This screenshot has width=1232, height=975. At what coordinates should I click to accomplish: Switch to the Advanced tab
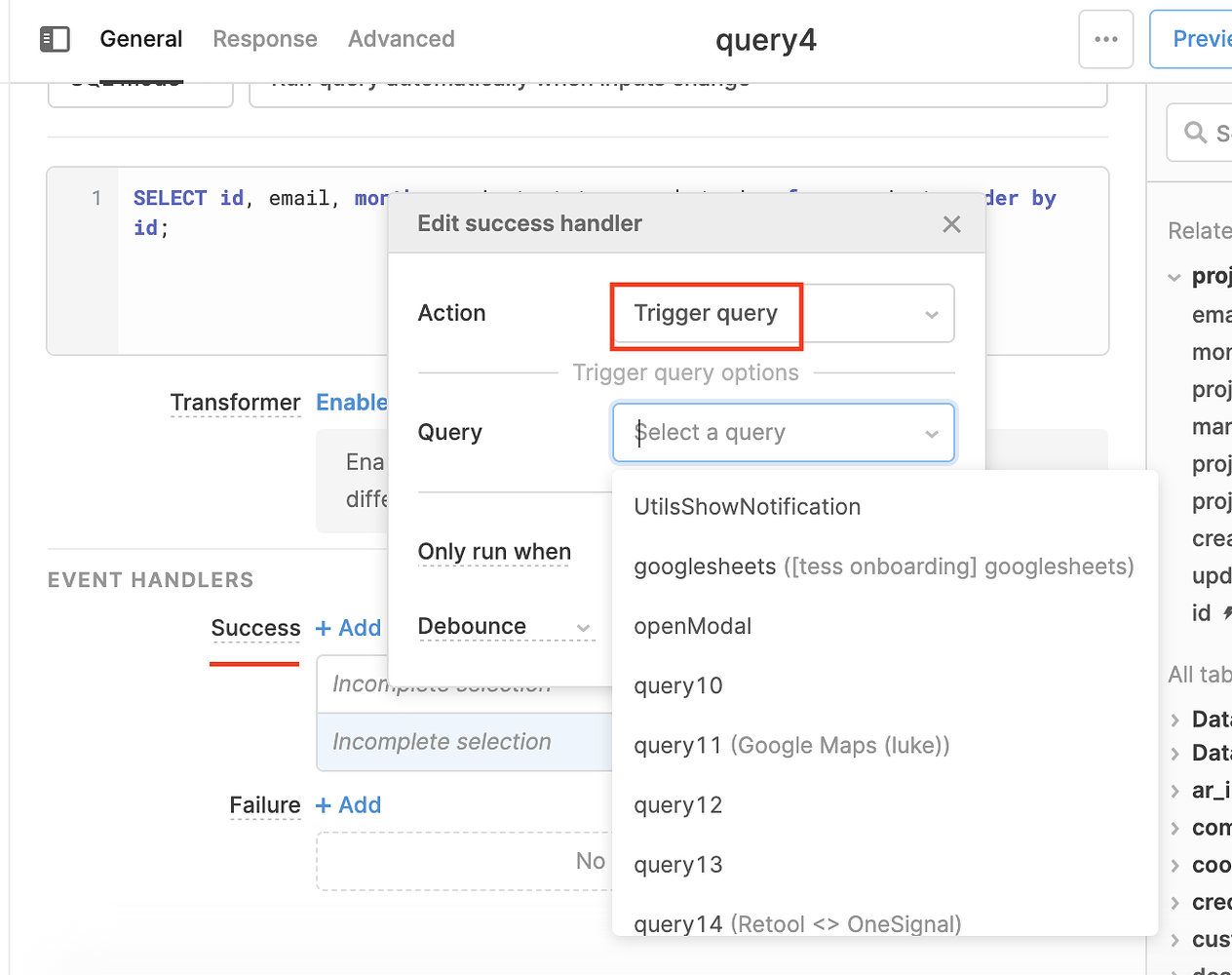coord(401,39)
